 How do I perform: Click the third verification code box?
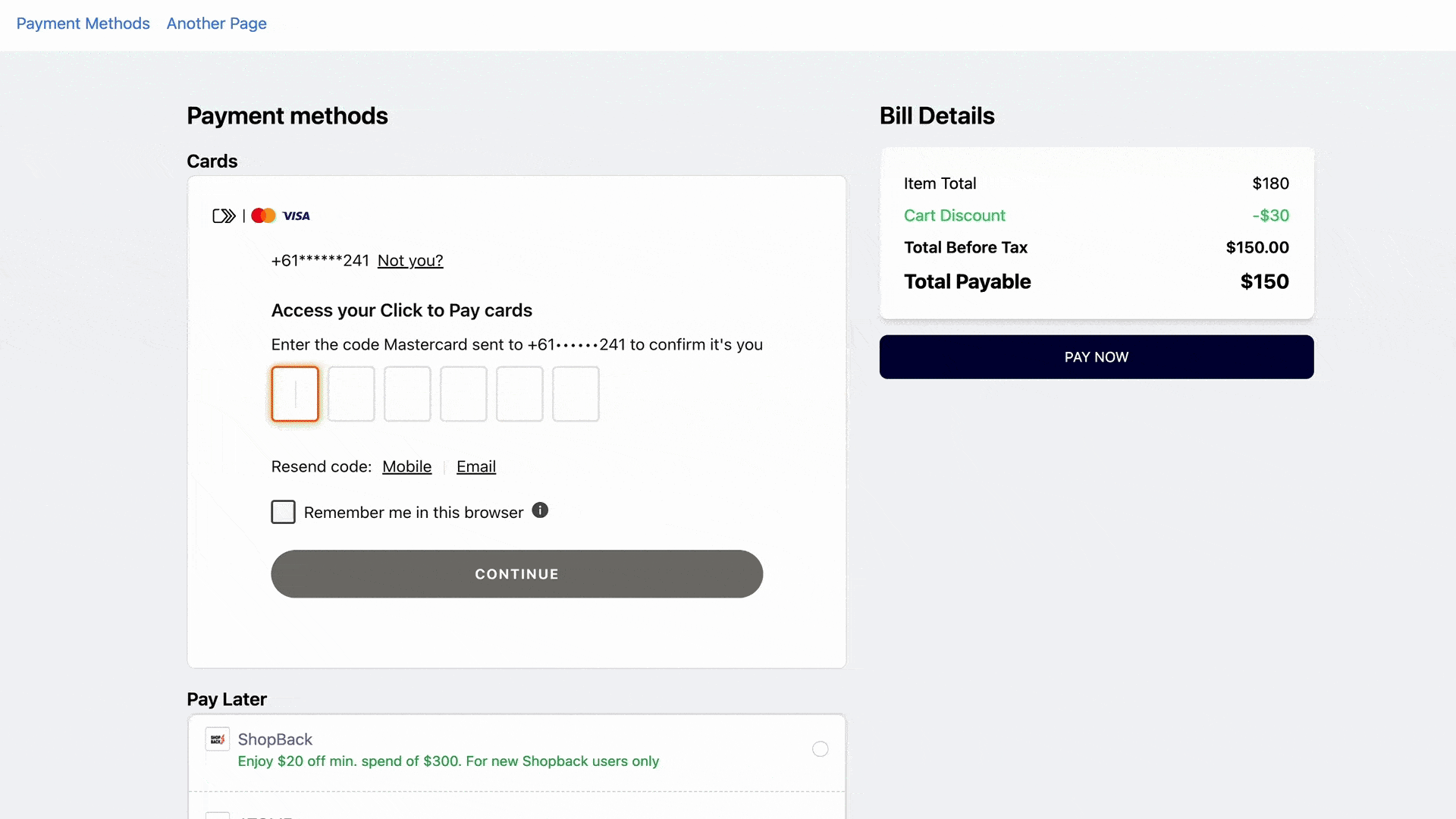click(x=407, y=394)
